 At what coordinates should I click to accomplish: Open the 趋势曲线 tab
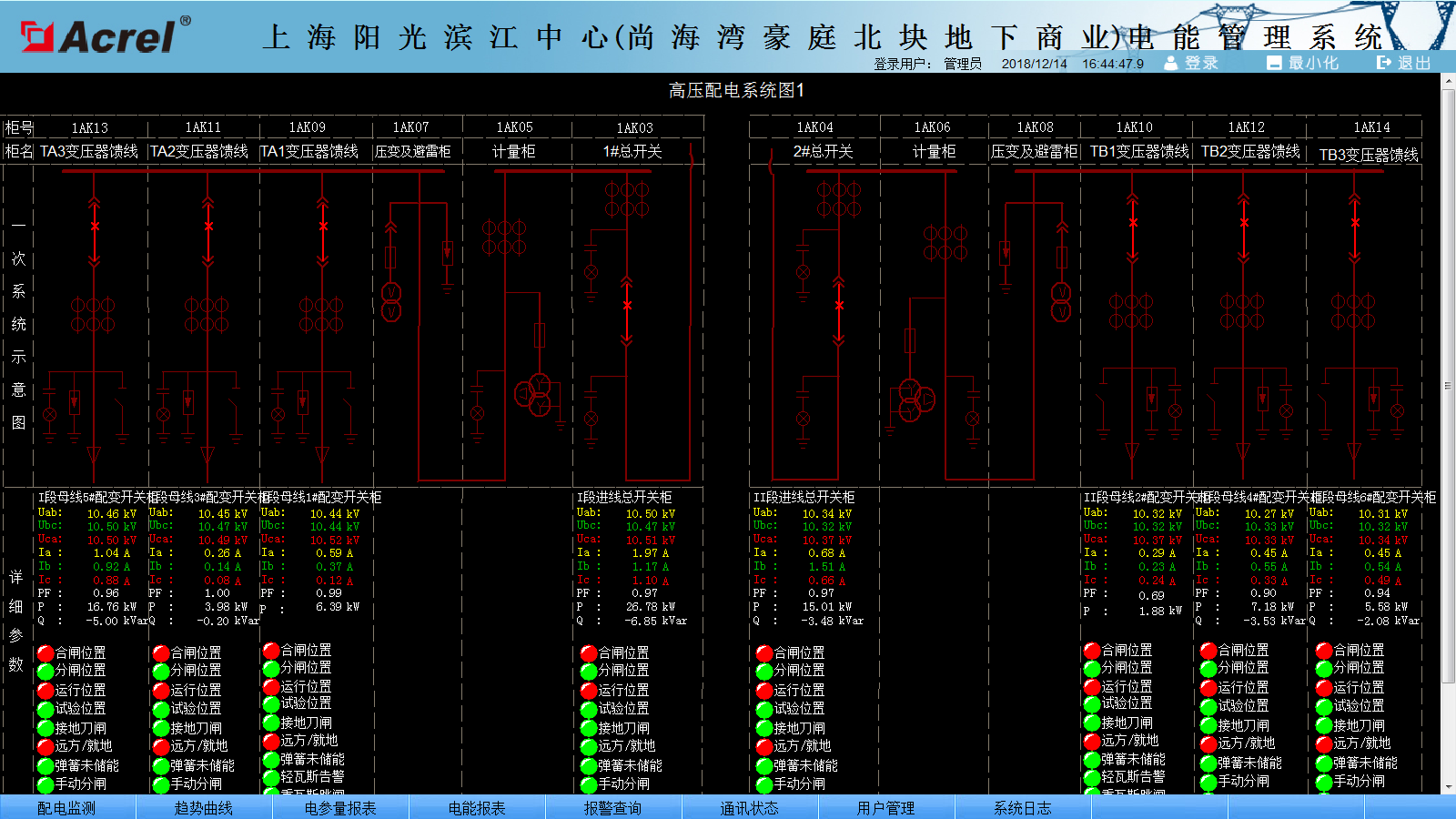point(204,808)
